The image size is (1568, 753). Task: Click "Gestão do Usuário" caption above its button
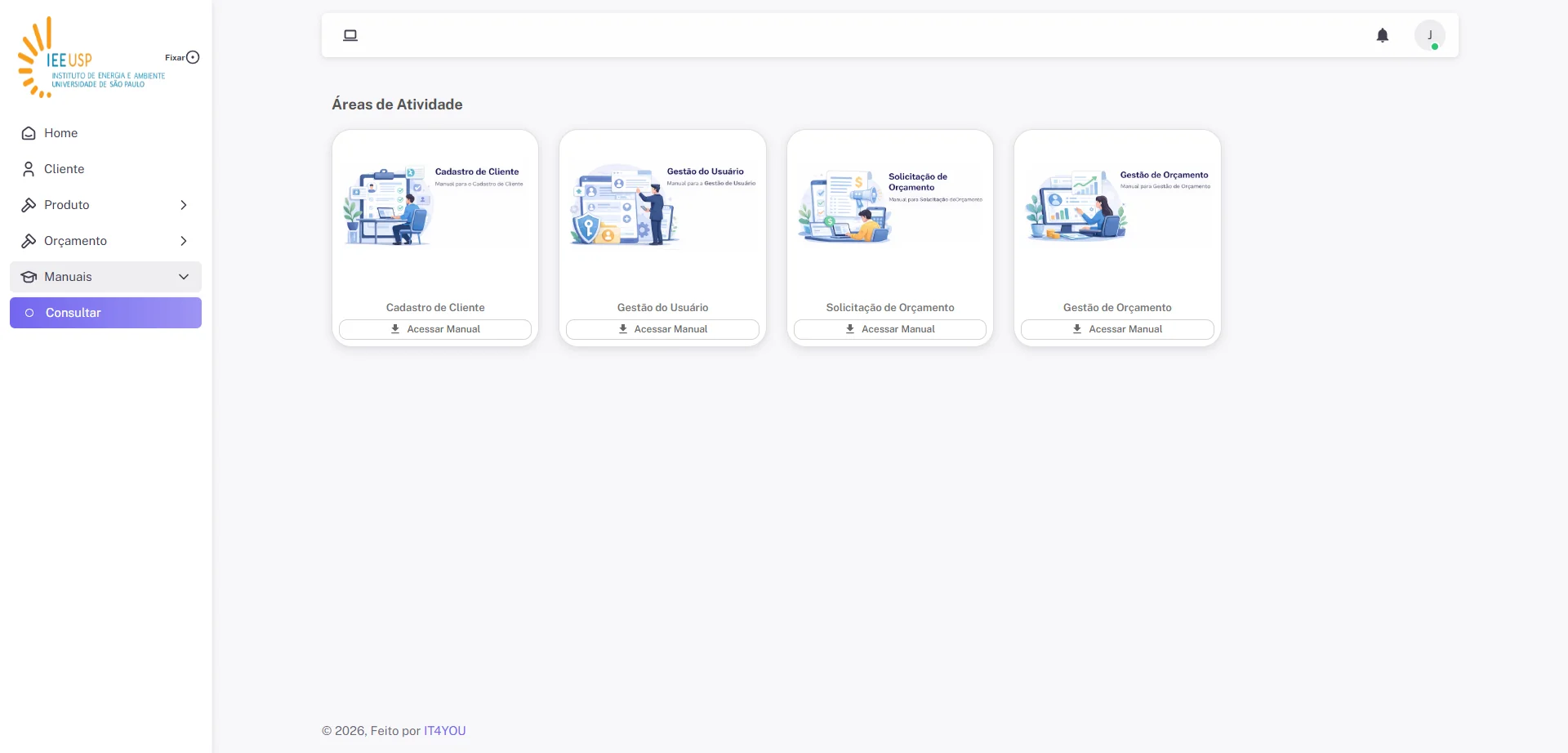[662, 308]
